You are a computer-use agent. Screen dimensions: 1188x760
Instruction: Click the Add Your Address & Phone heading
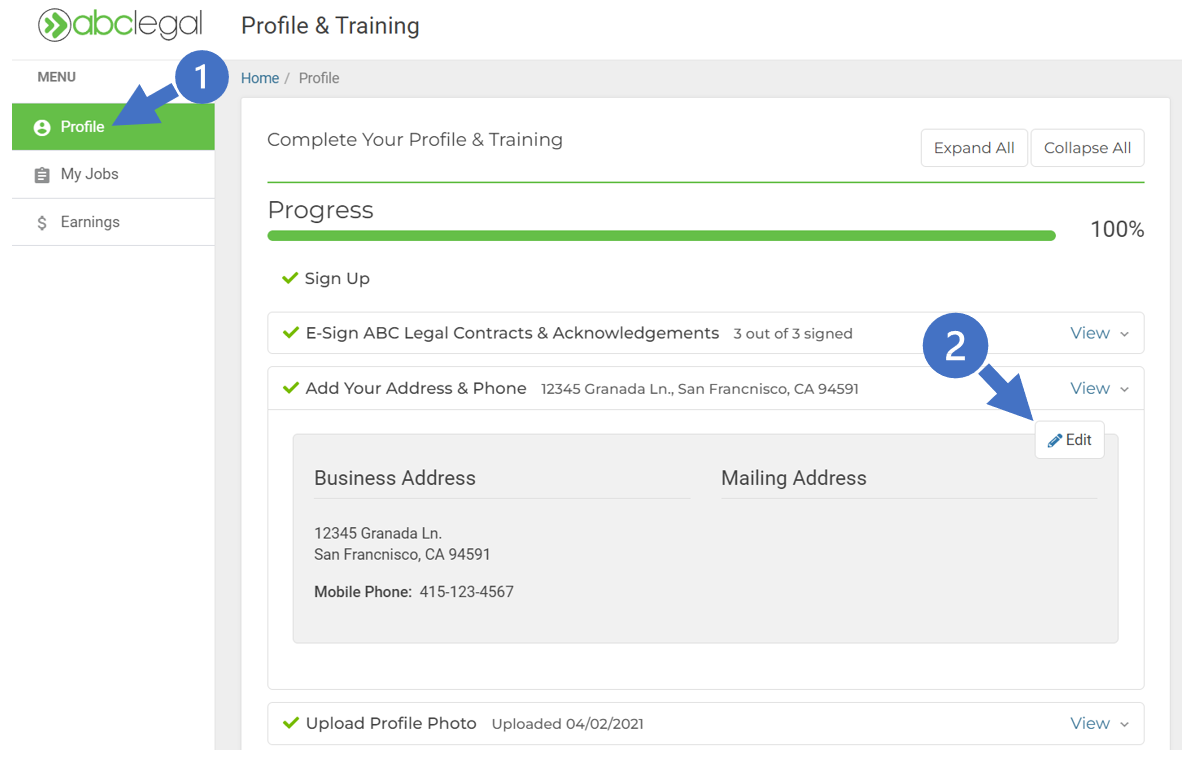tap(416, 388)
